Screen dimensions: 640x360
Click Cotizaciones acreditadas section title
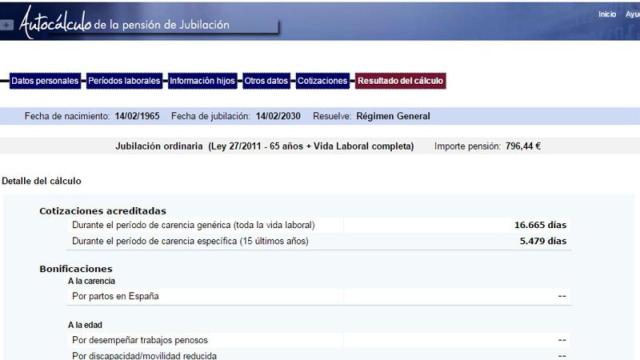103,211
